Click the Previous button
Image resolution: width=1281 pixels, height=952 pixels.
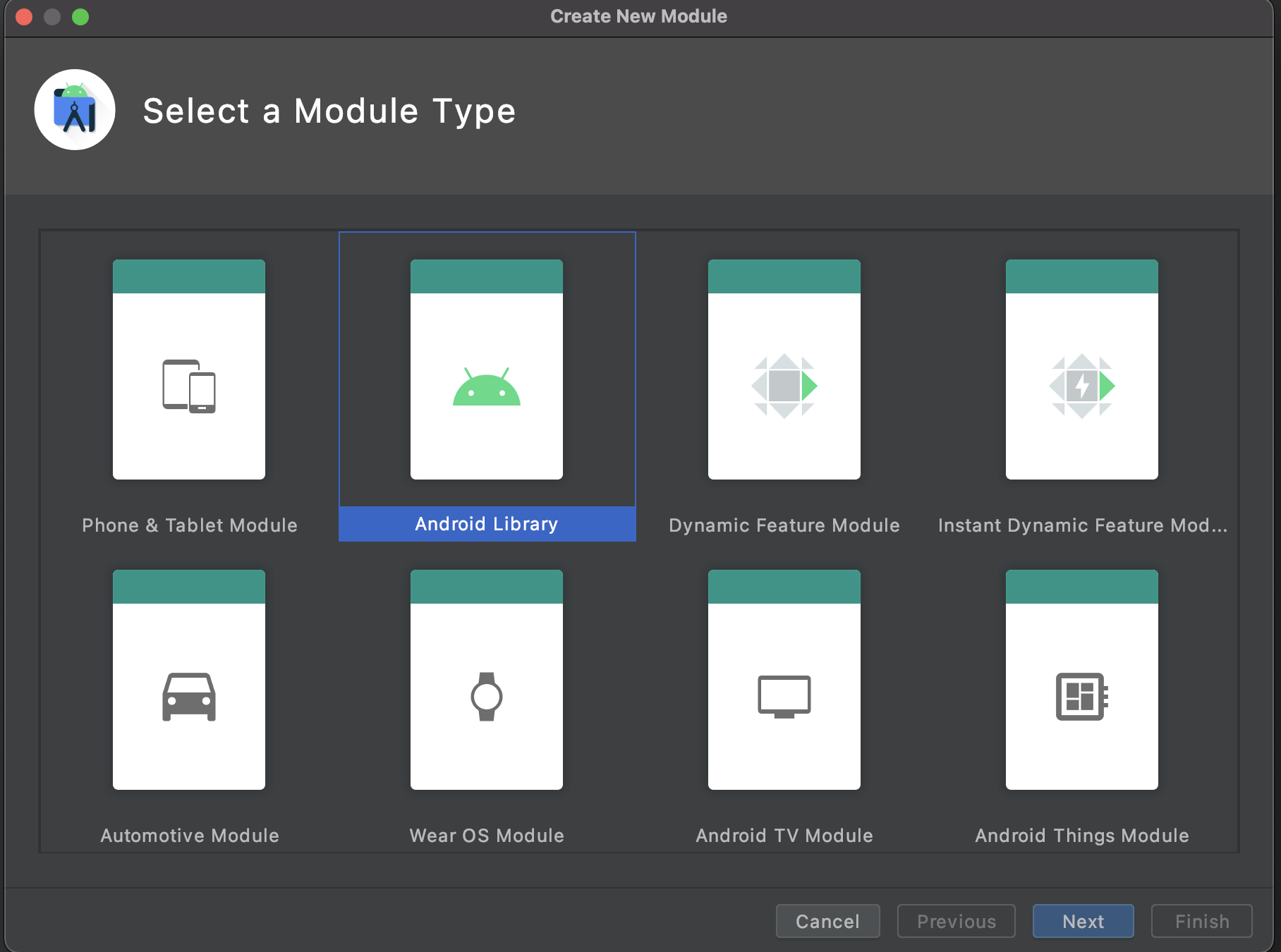point(957,921)
